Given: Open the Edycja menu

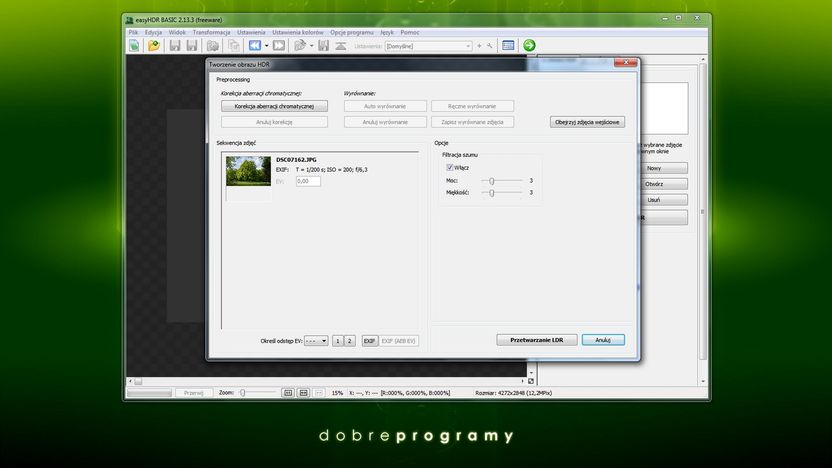Looking at the screenshot, I should (153, 32).
